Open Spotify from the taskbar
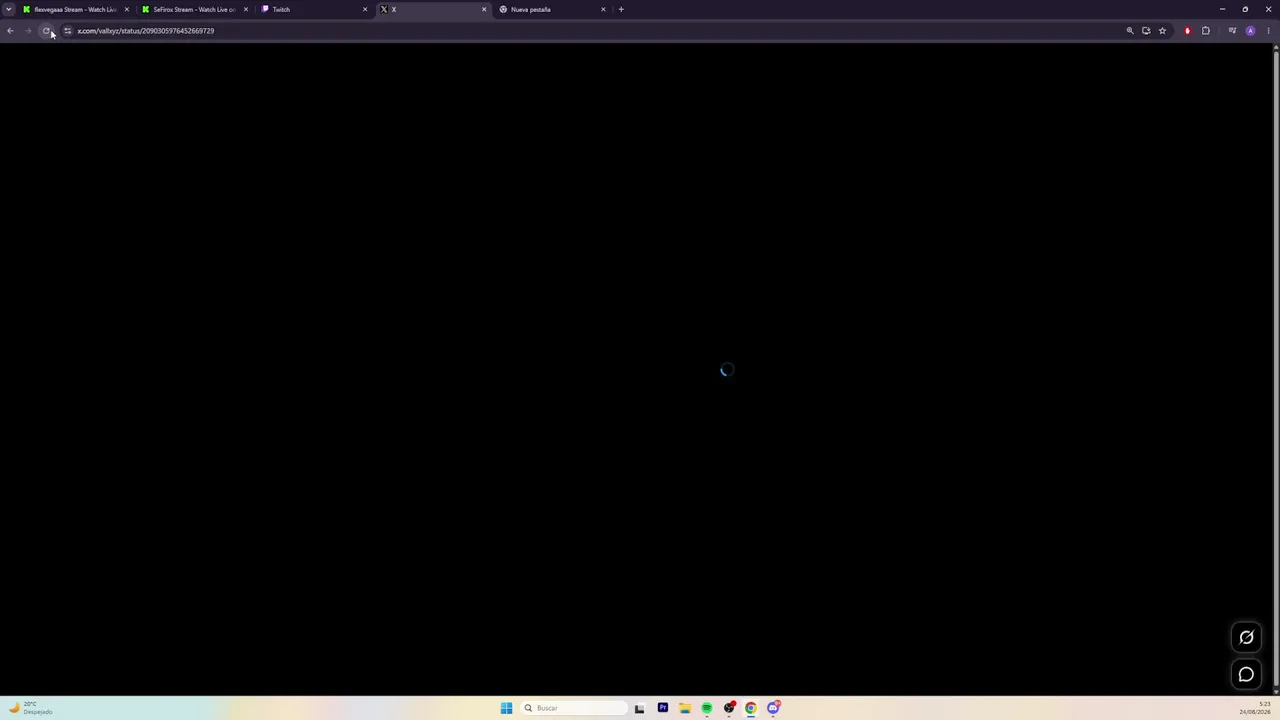The height and width of the screenshot is (720, 1280). tap(706, 708)
